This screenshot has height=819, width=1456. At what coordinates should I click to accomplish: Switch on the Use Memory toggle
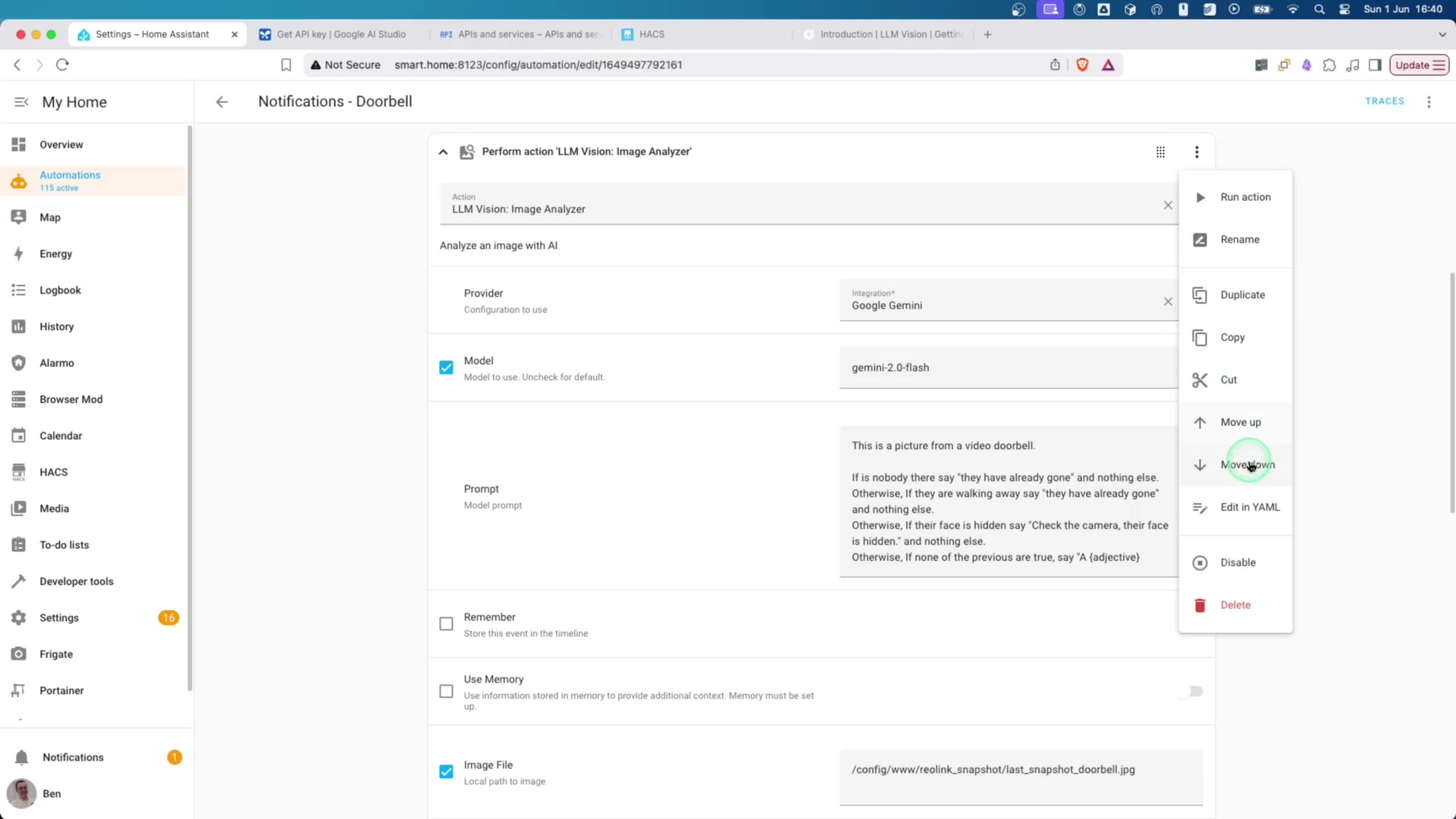click(x=1191, y=692)
